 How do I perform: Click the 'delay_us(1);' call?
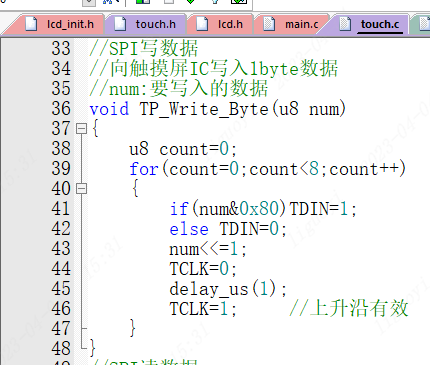[228, 289]
